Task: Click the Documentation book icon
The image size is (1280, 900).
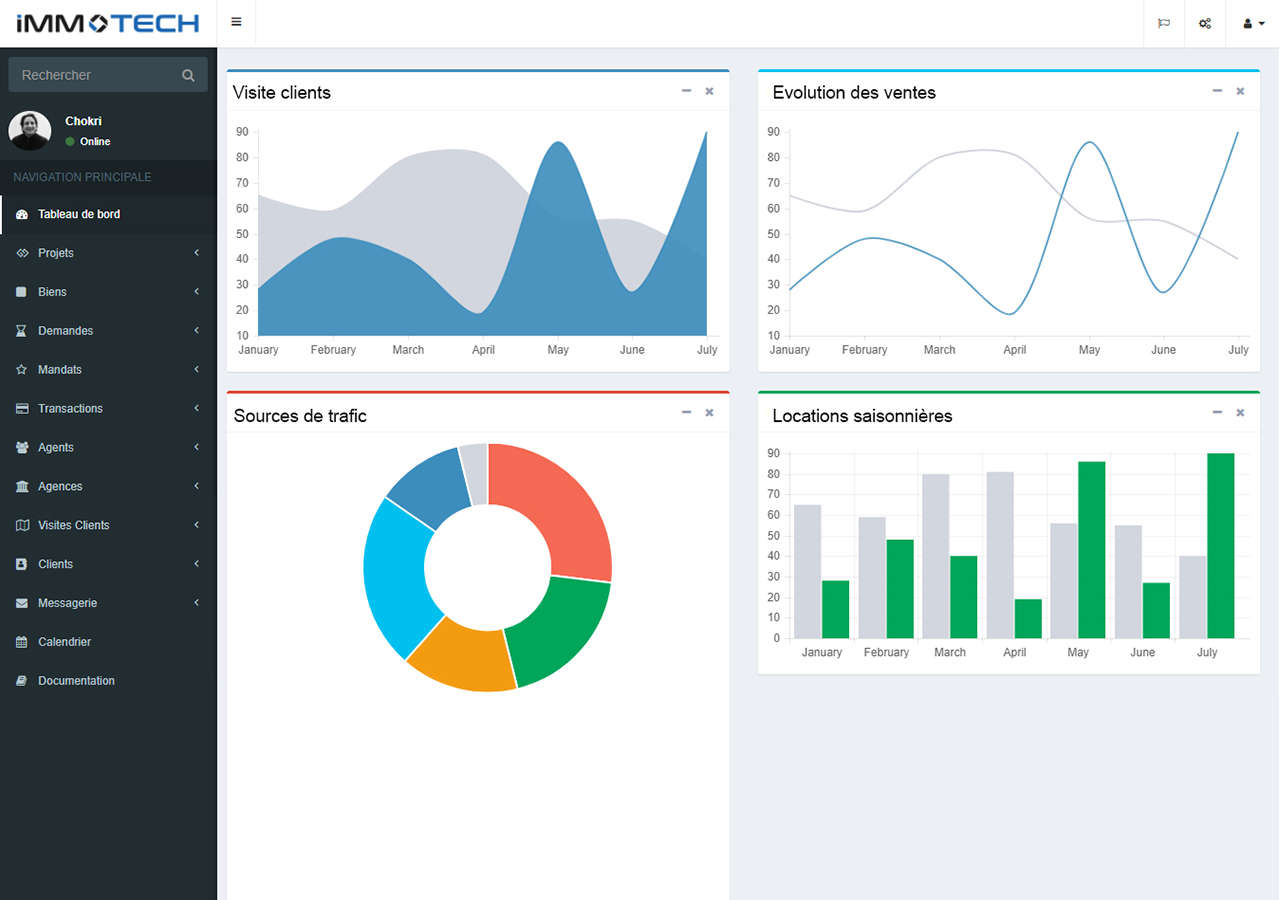Action: 22,681
